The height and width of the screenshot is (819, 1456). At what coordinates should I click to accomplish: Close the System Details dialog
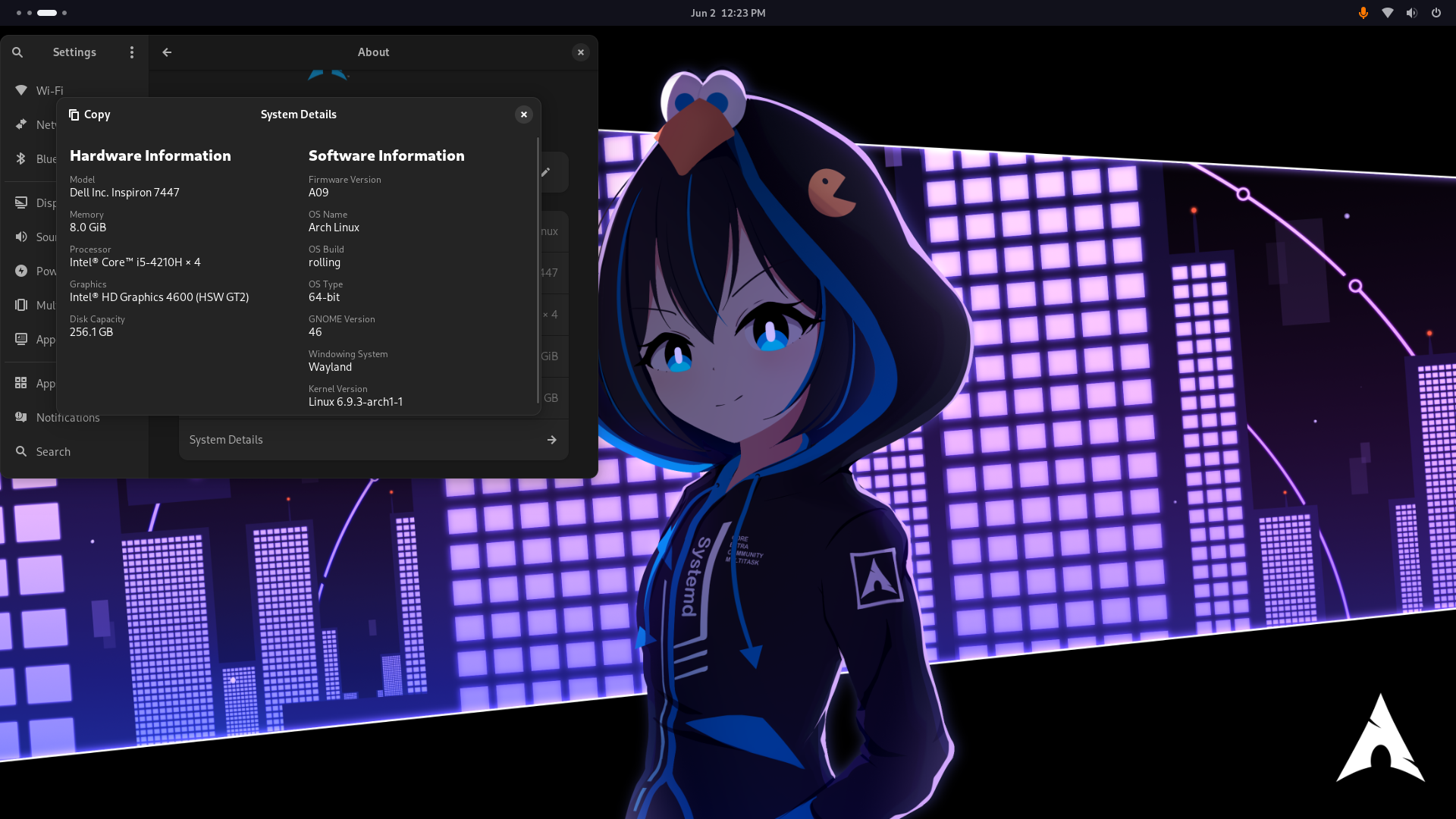(523, 115)
